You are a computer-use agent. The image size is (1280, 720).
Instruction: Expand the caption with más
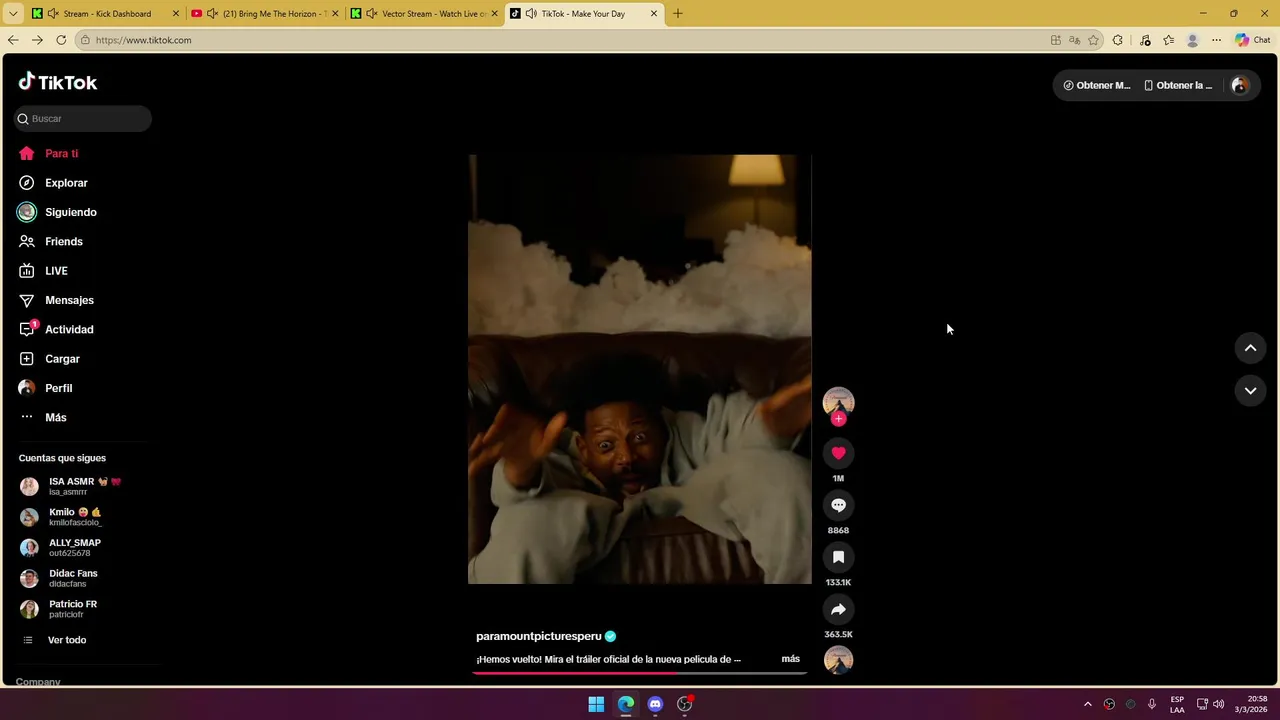point(790,659)
